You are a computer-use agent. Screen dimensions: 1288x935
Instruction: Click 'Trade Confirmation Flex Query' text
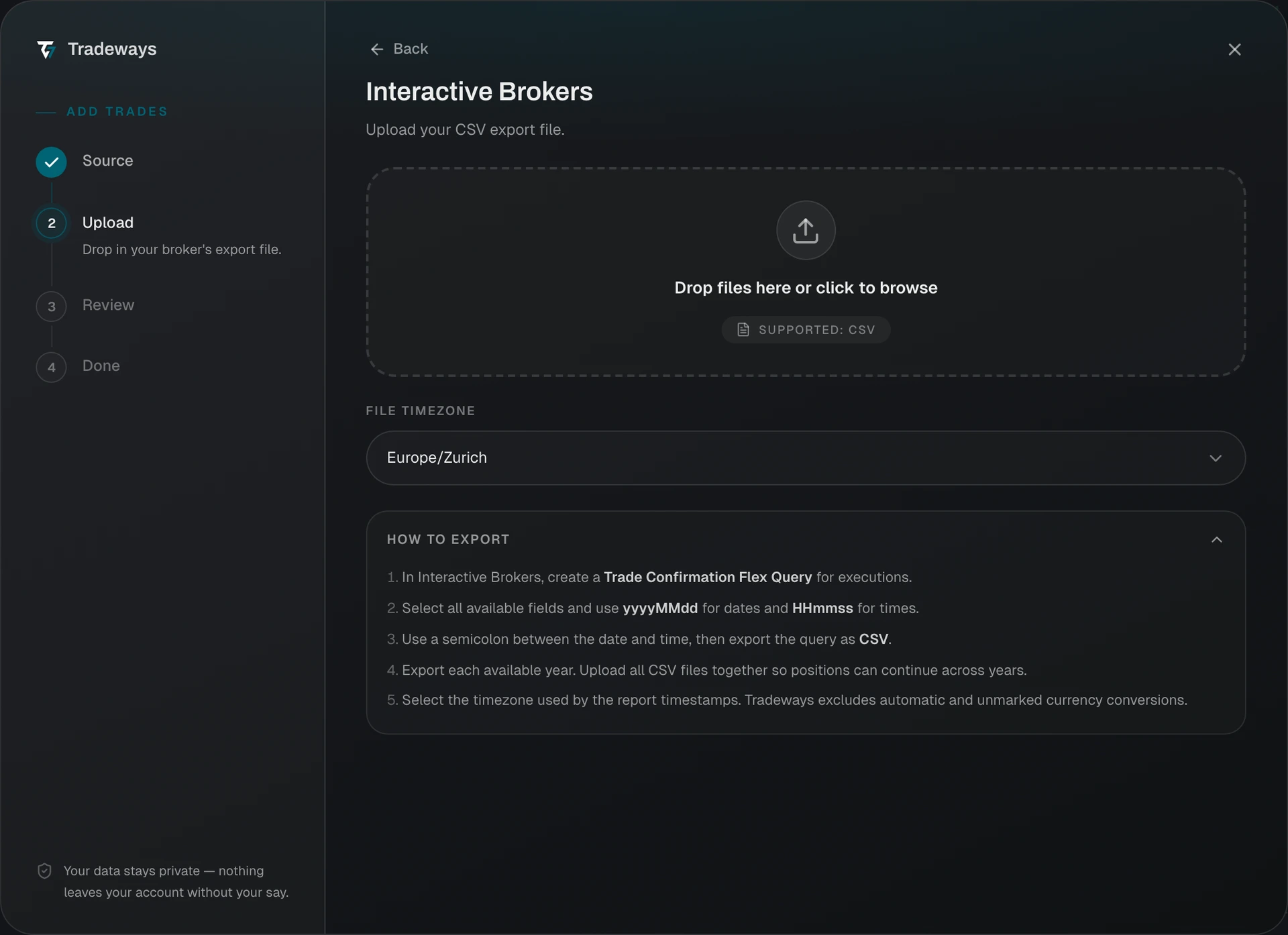(x=708, y=577)
